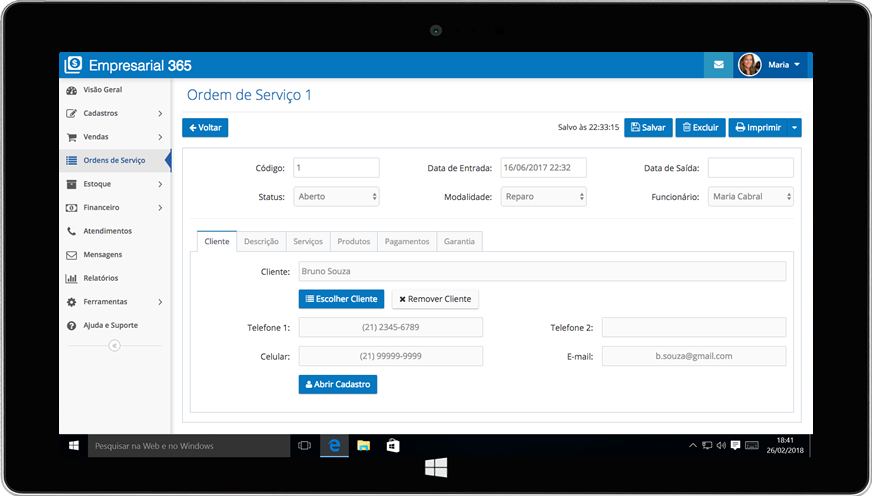Select Ordens de Serviço menu item
872x496 pixels.
(x=115, y=160)
